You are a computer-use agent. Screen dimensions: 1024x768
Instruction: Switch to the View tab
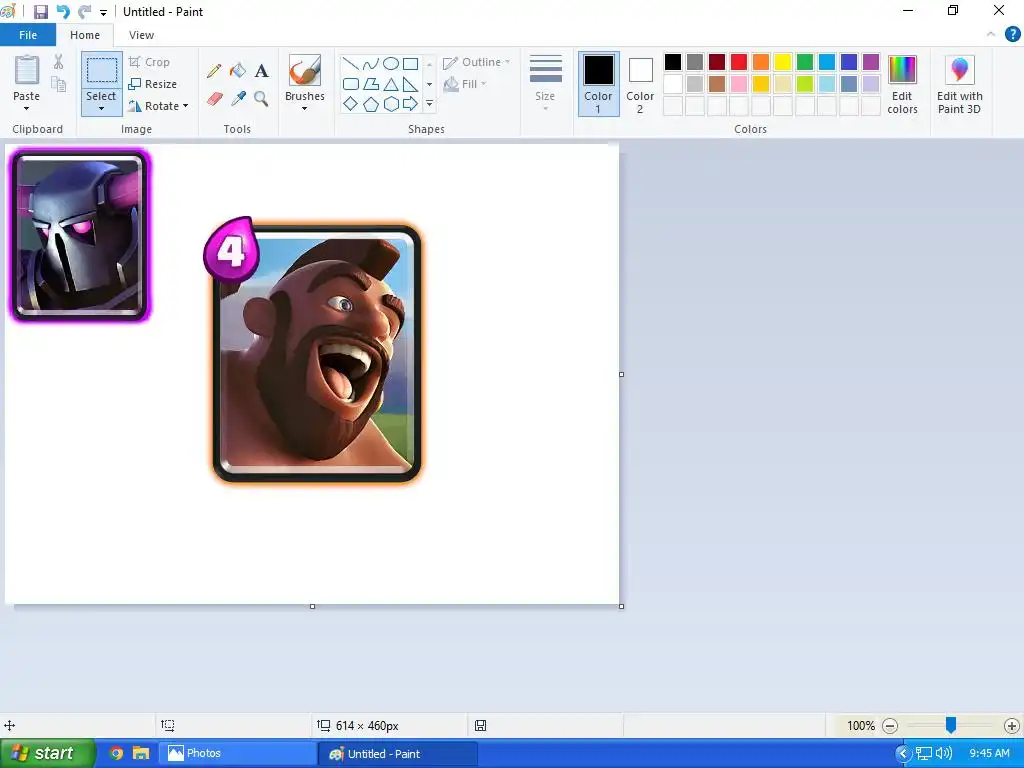tap(141, 35)
